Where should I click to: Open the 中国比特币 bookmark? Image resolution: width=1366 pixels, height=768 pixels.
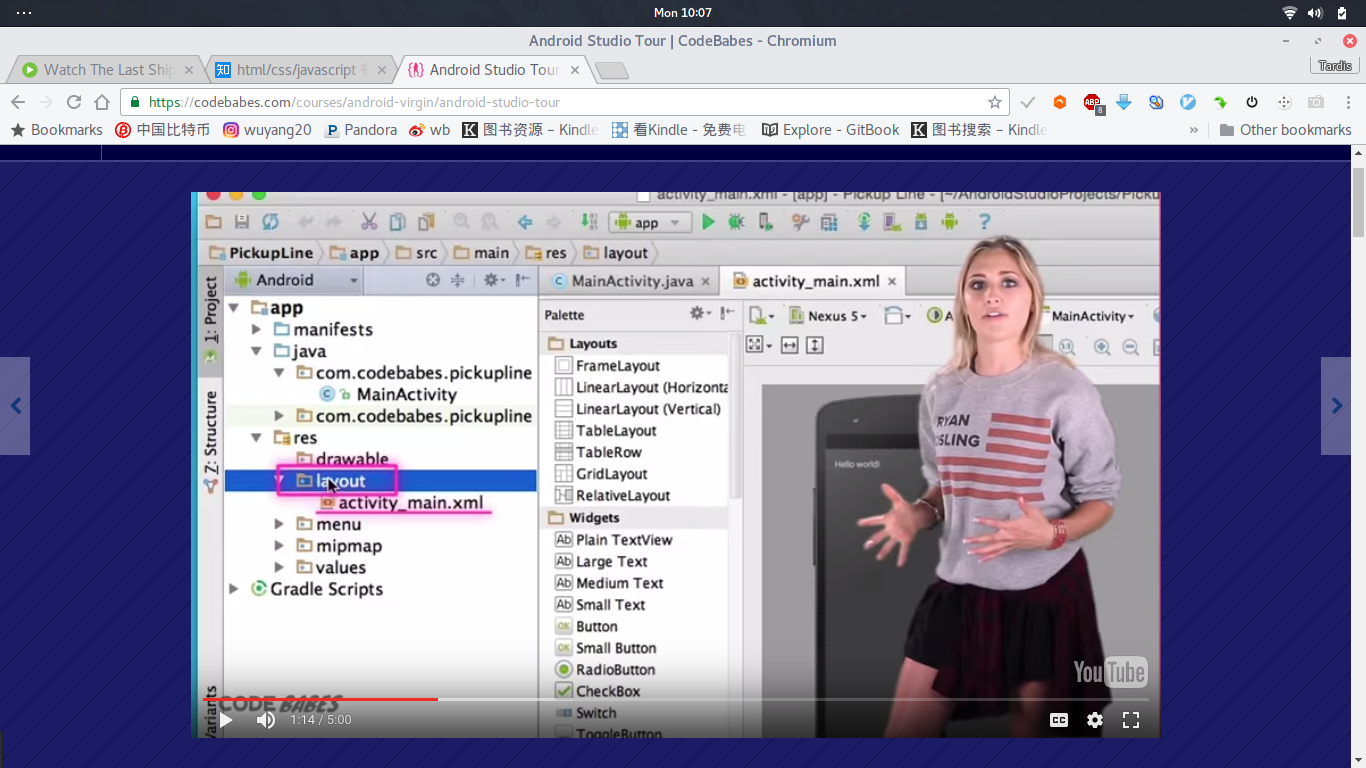click(163, 130)
